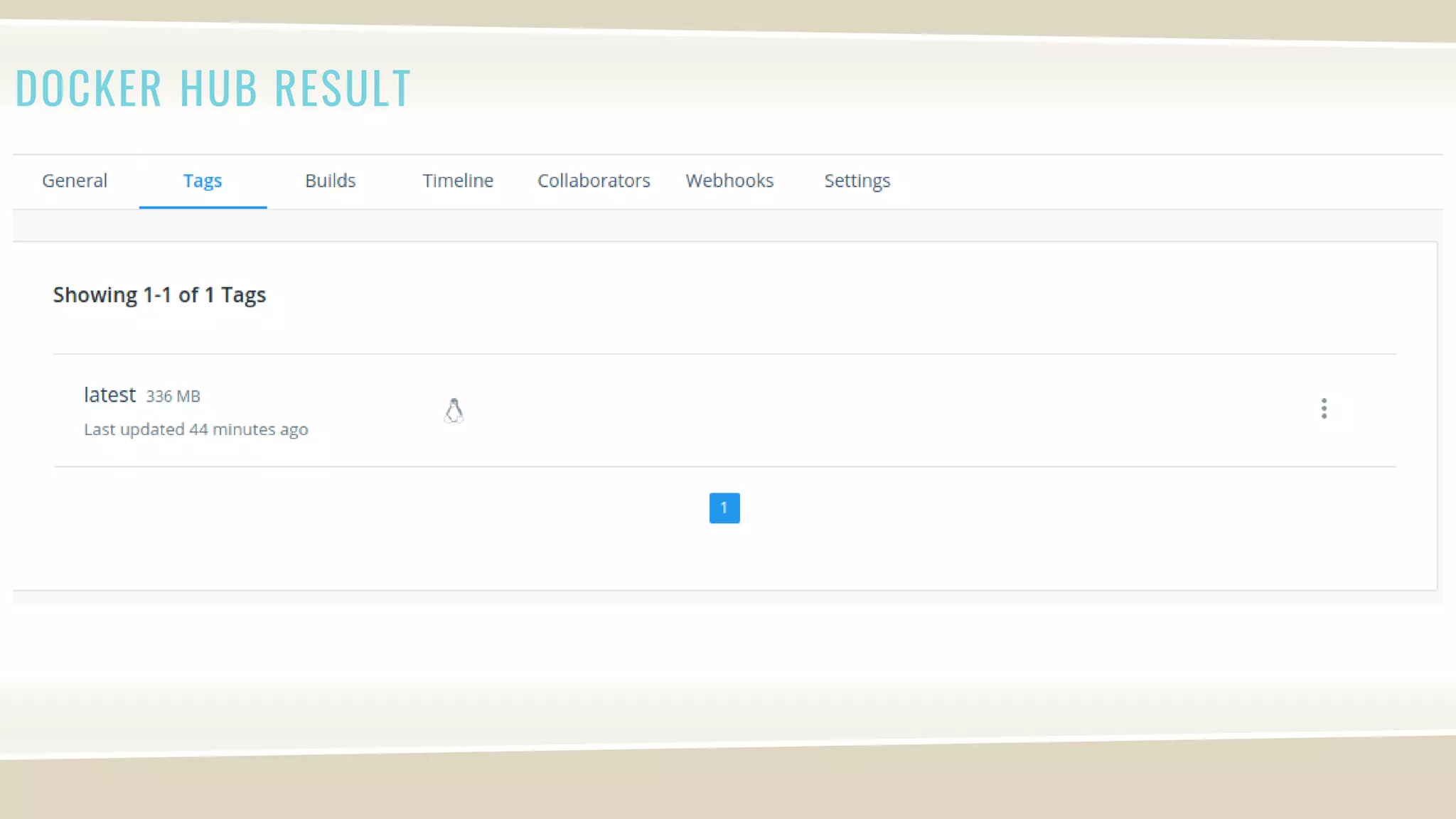Click the Linux penguin OS icon
The height and width of the screenshot is (819, 1456).
pos(454,411)
